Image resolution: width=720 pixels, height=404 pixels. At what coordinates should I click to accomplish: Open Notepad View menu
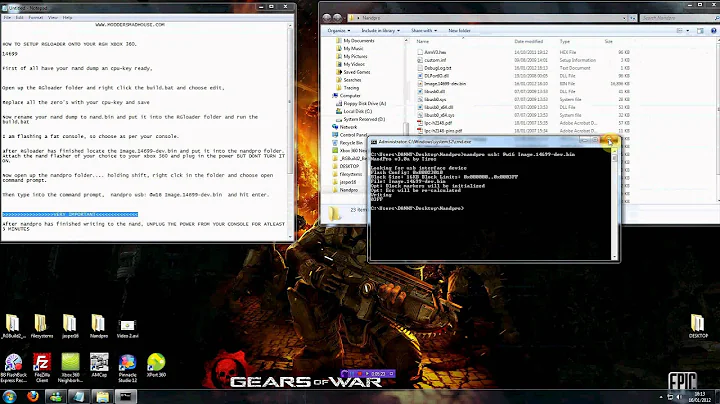click(x=53, y=17)
